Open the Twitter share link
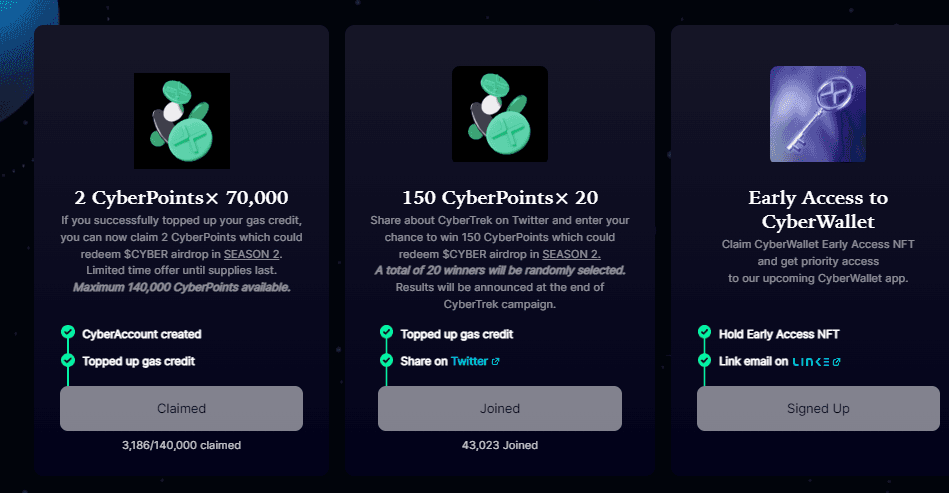Viewport: 949px width, 493px height. point(468,361)
